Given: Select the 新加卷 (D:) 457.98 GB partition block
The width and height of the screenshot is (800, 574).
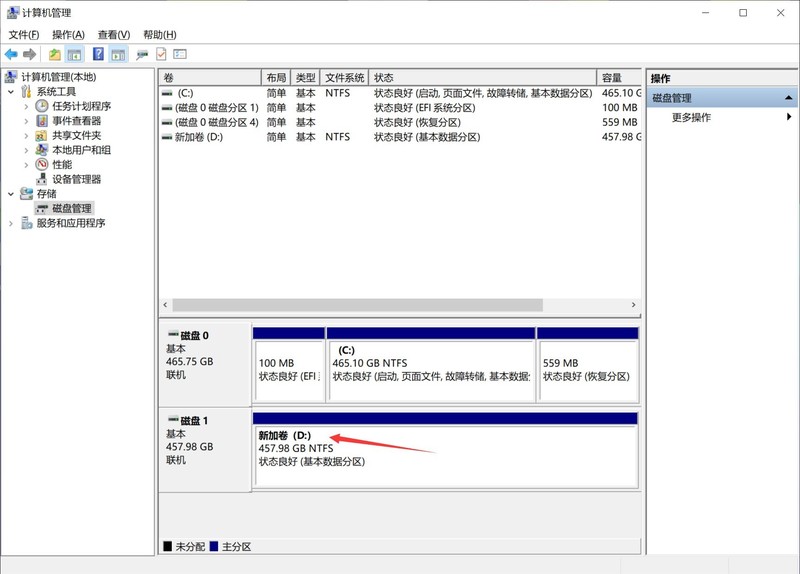Looking at the screenshot, I should [x=445, y=450].
